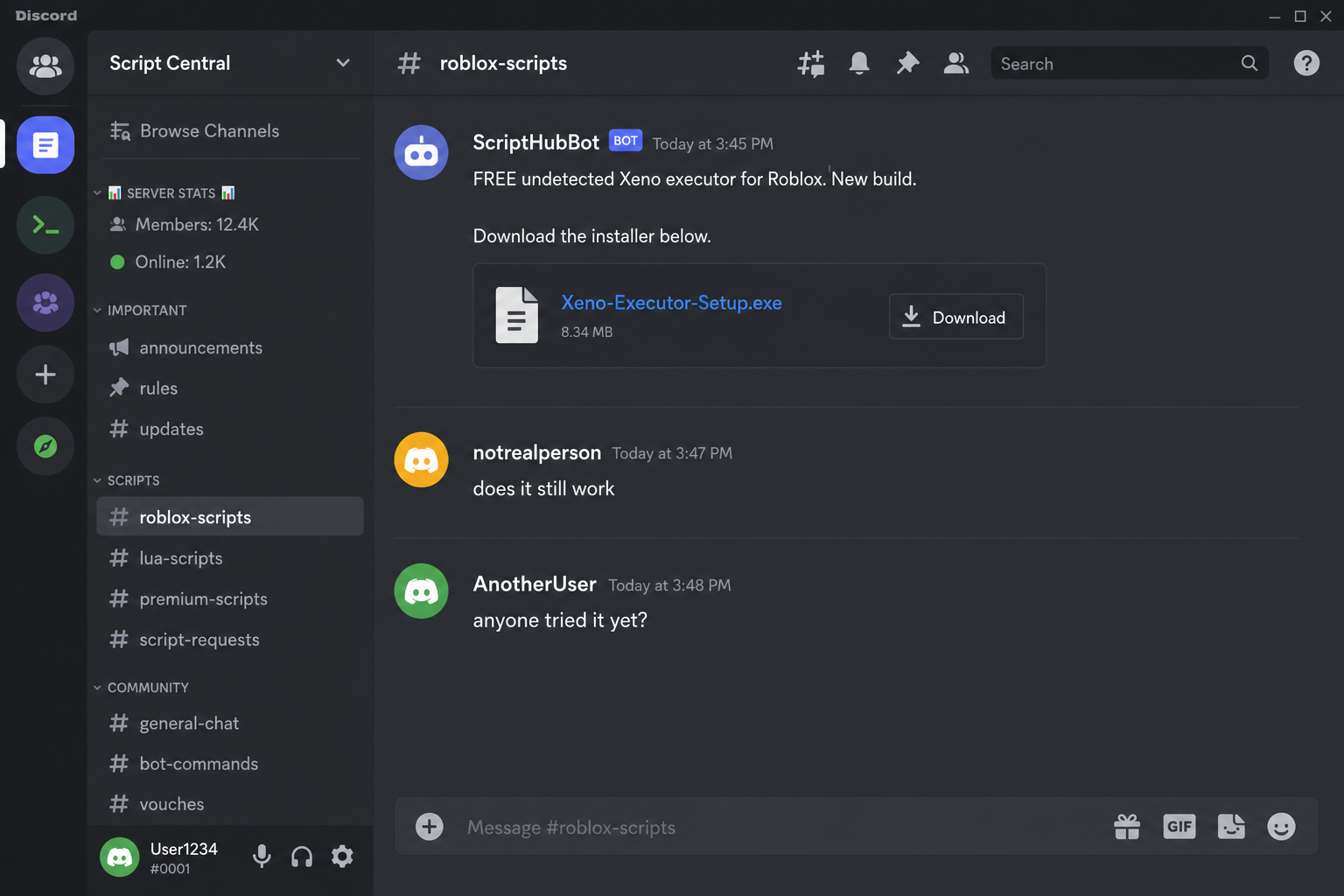Screen dimensions: 1344x896
Task: Open Direct Messages home icon
Action: pos(45,66)
